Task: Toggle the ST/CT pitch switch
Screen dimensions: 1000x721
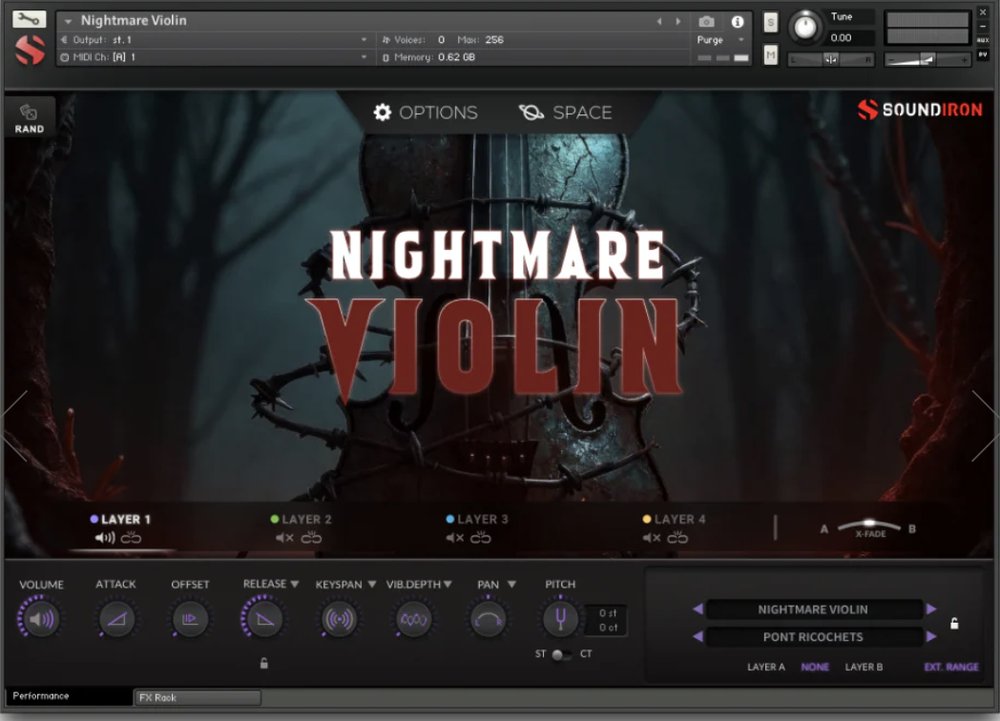Action: (x=560, y=655)
